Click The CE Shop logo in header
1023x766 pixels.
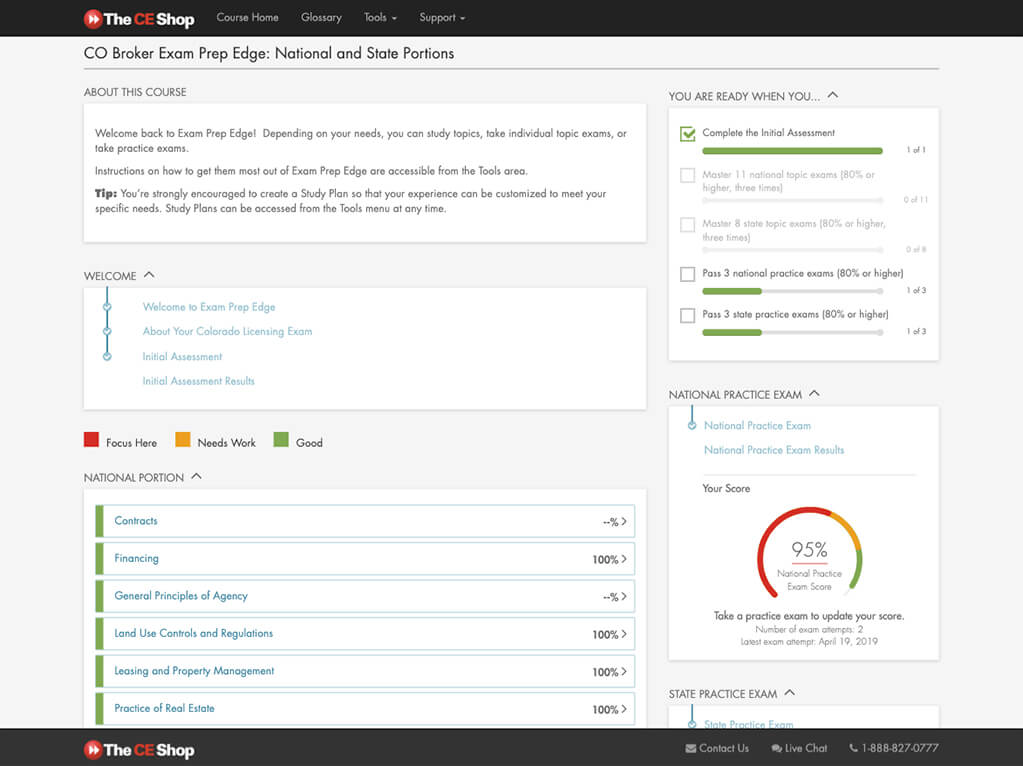(139, 19)
